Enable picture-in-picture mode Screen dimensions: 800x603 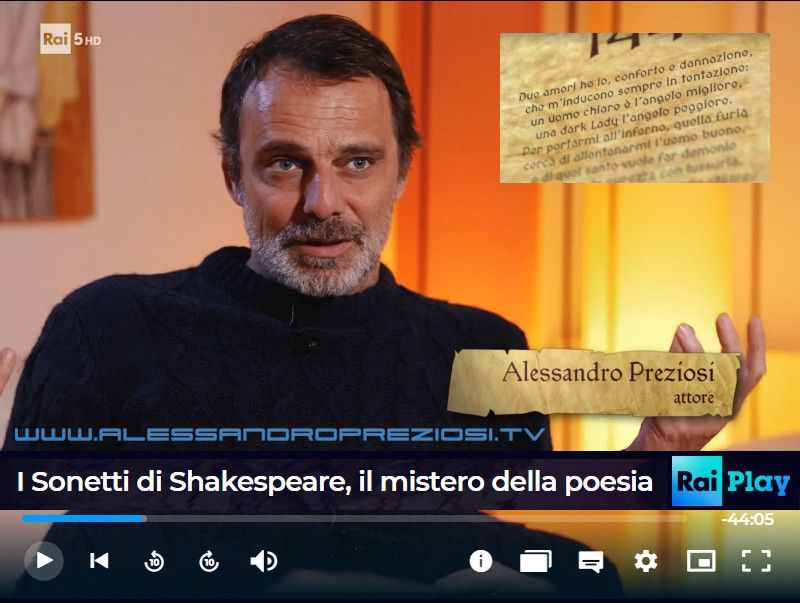(x=701, y=561)
